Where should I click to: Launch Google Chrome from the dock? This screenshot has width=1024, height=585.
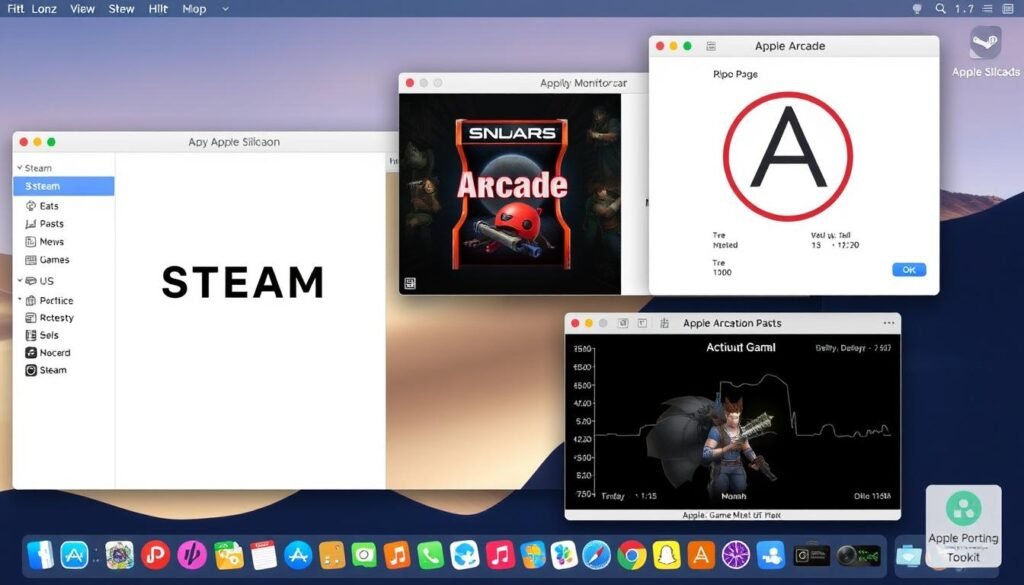coord(632,556)
